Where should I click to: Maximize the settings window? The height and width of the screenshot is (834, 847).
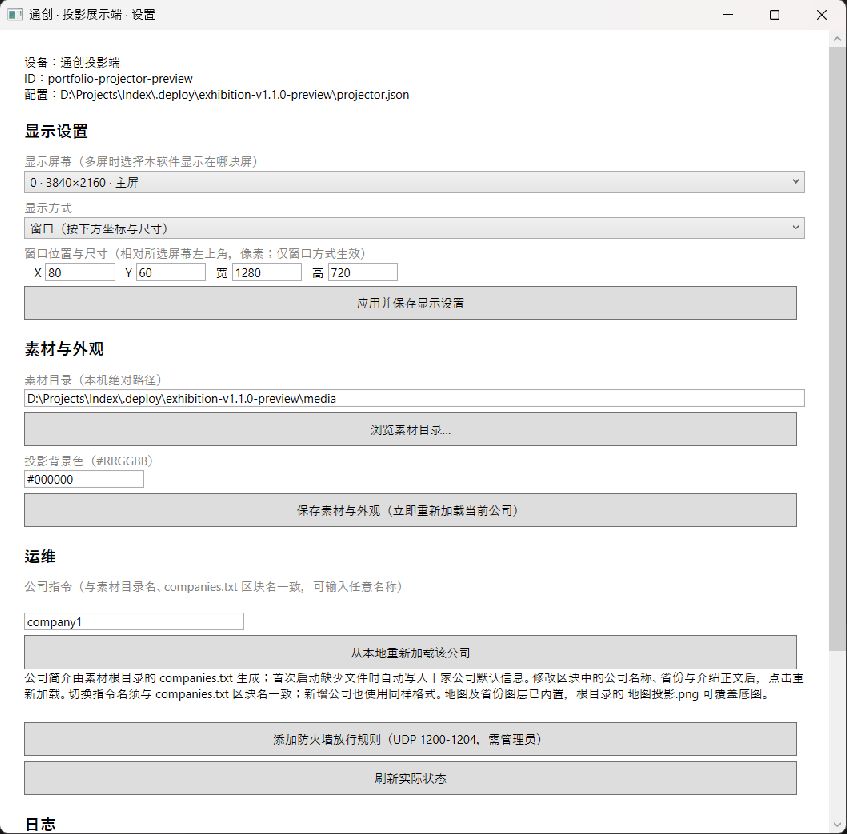coord(774,15)
